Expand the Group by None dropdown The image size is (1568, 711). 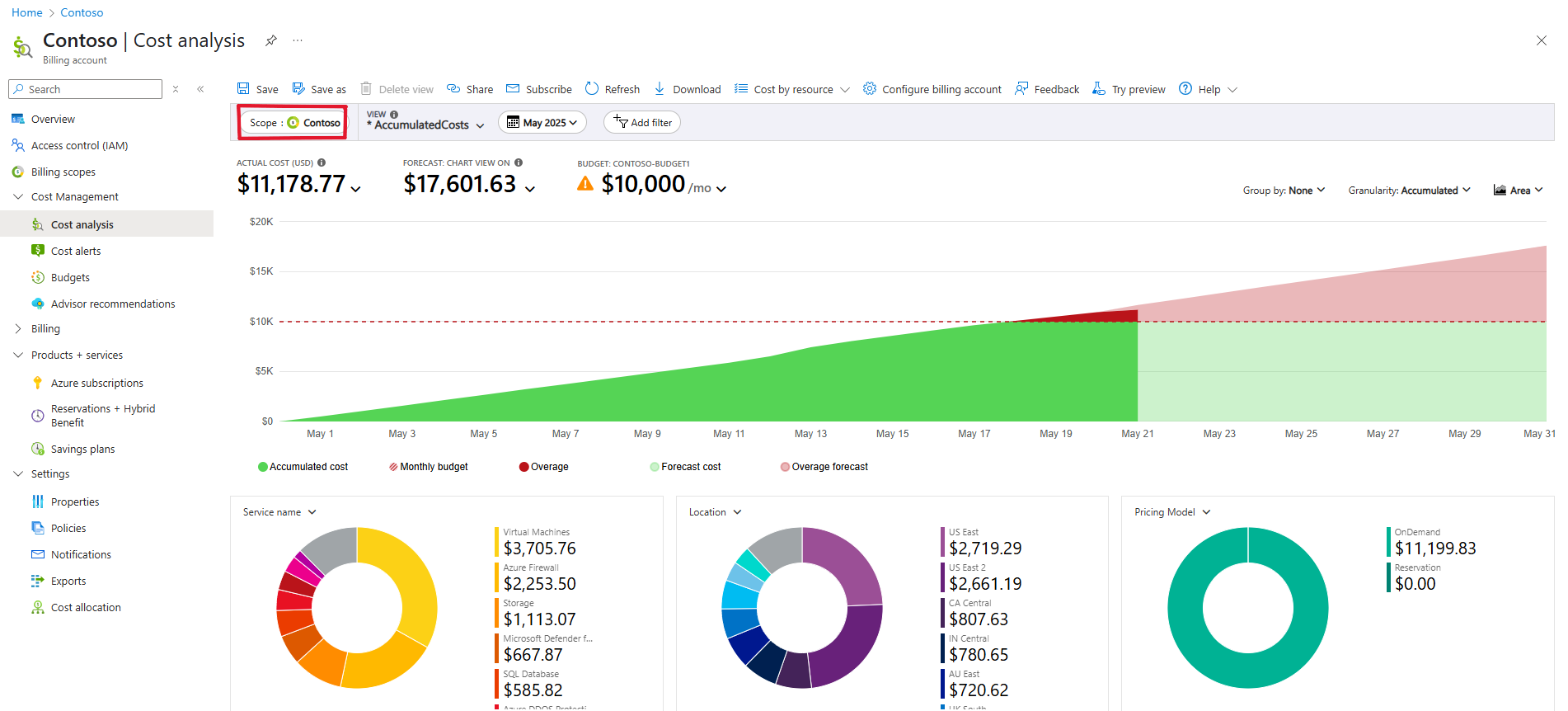coord(1284,191)
